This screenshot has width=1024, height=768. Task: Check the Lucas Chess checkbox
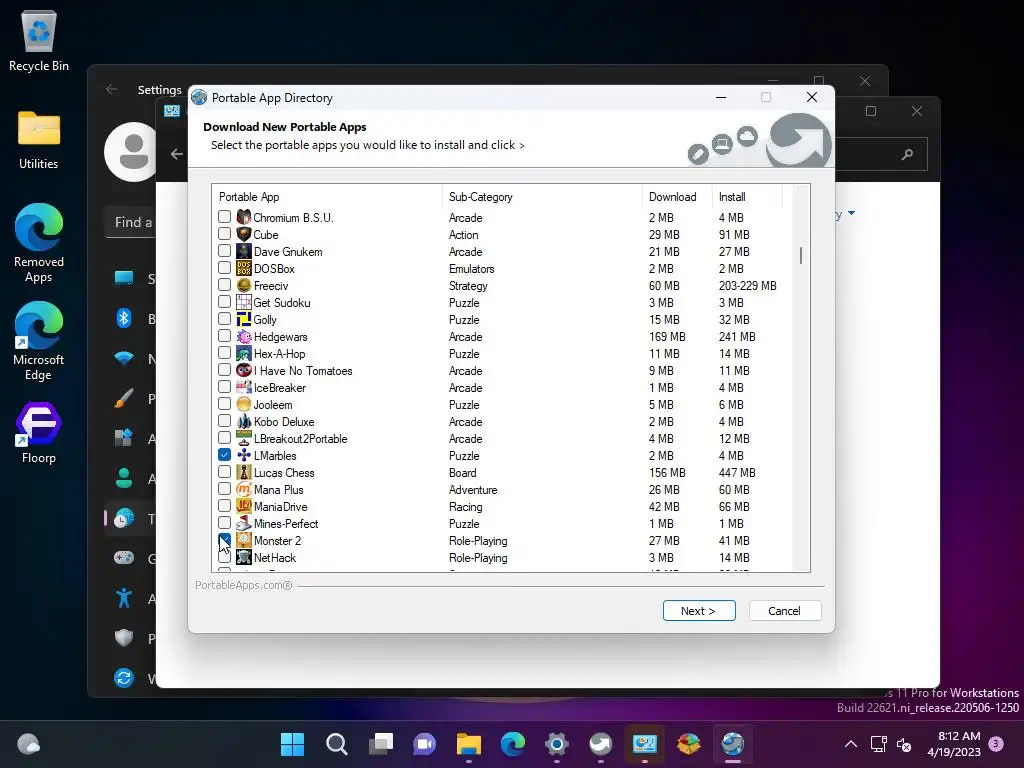[x=224, y=472]
